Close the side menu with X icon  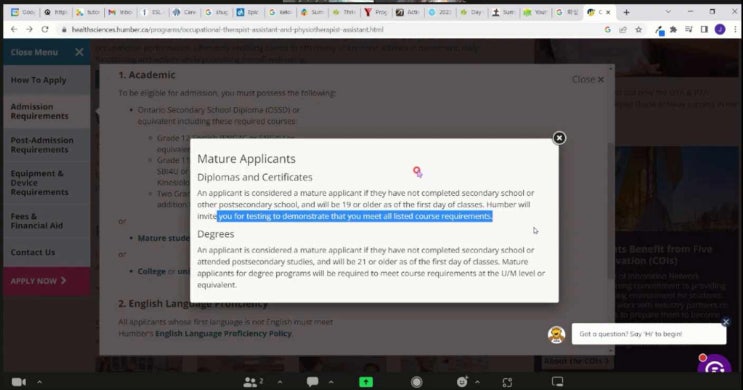pos(79,52)
